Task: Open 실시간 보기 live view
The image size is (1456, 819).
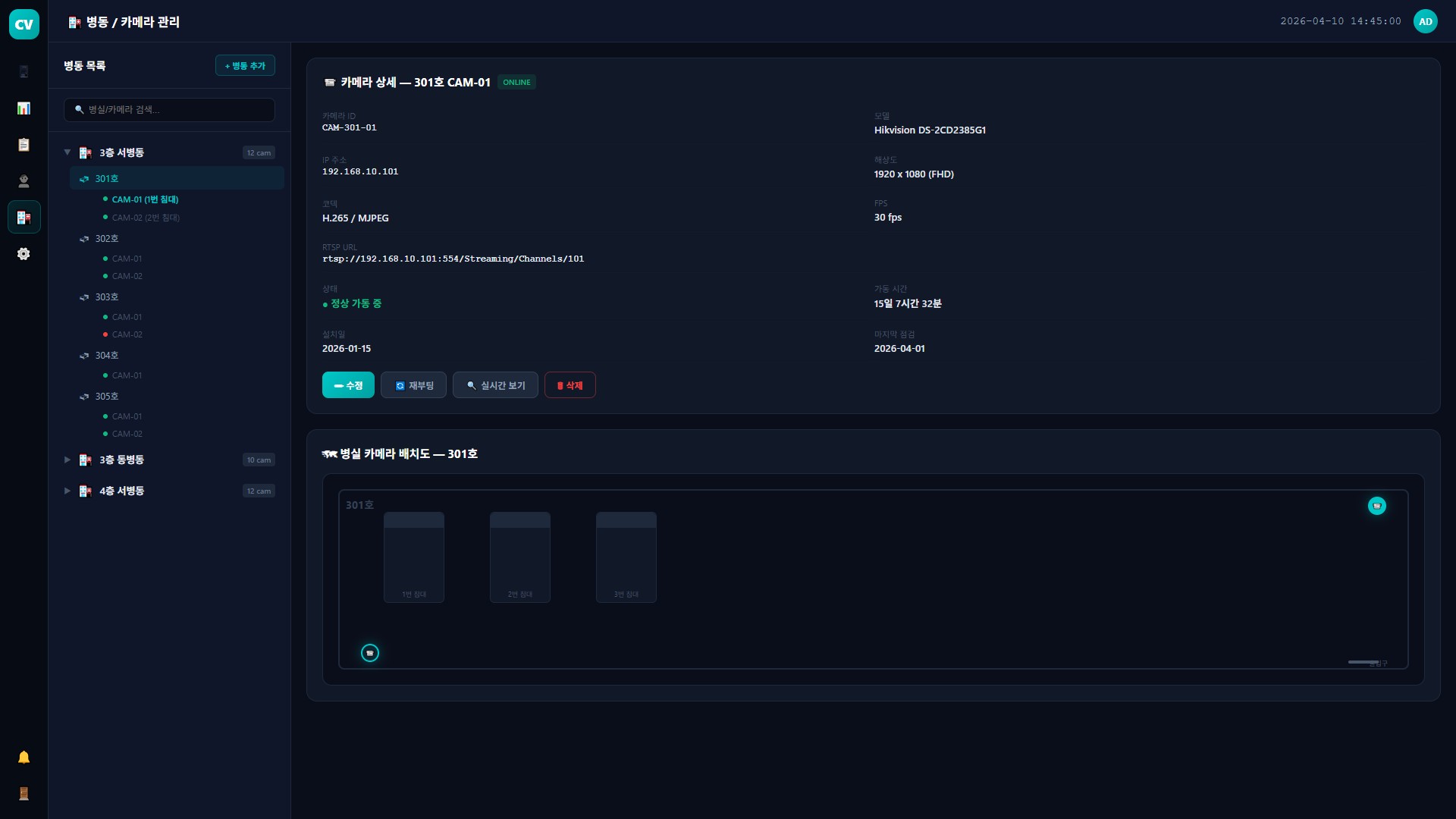Action: [495, 385]
